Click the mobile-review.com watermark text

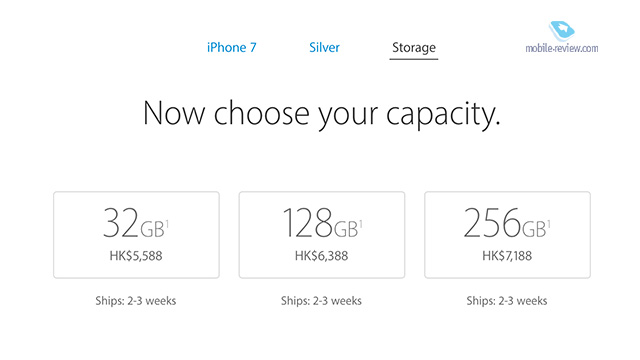(x=562, y=48)
